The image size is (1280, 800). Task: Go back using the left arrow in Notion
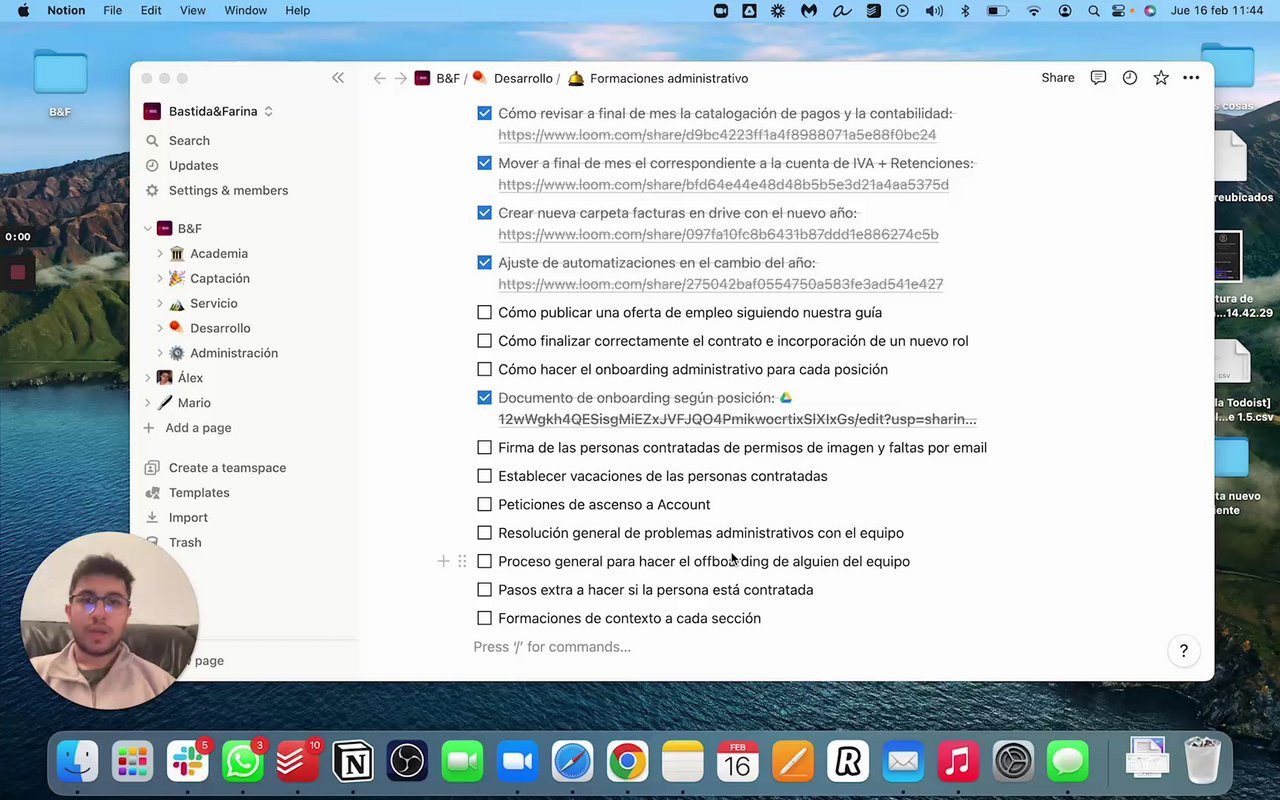[379, 78]
